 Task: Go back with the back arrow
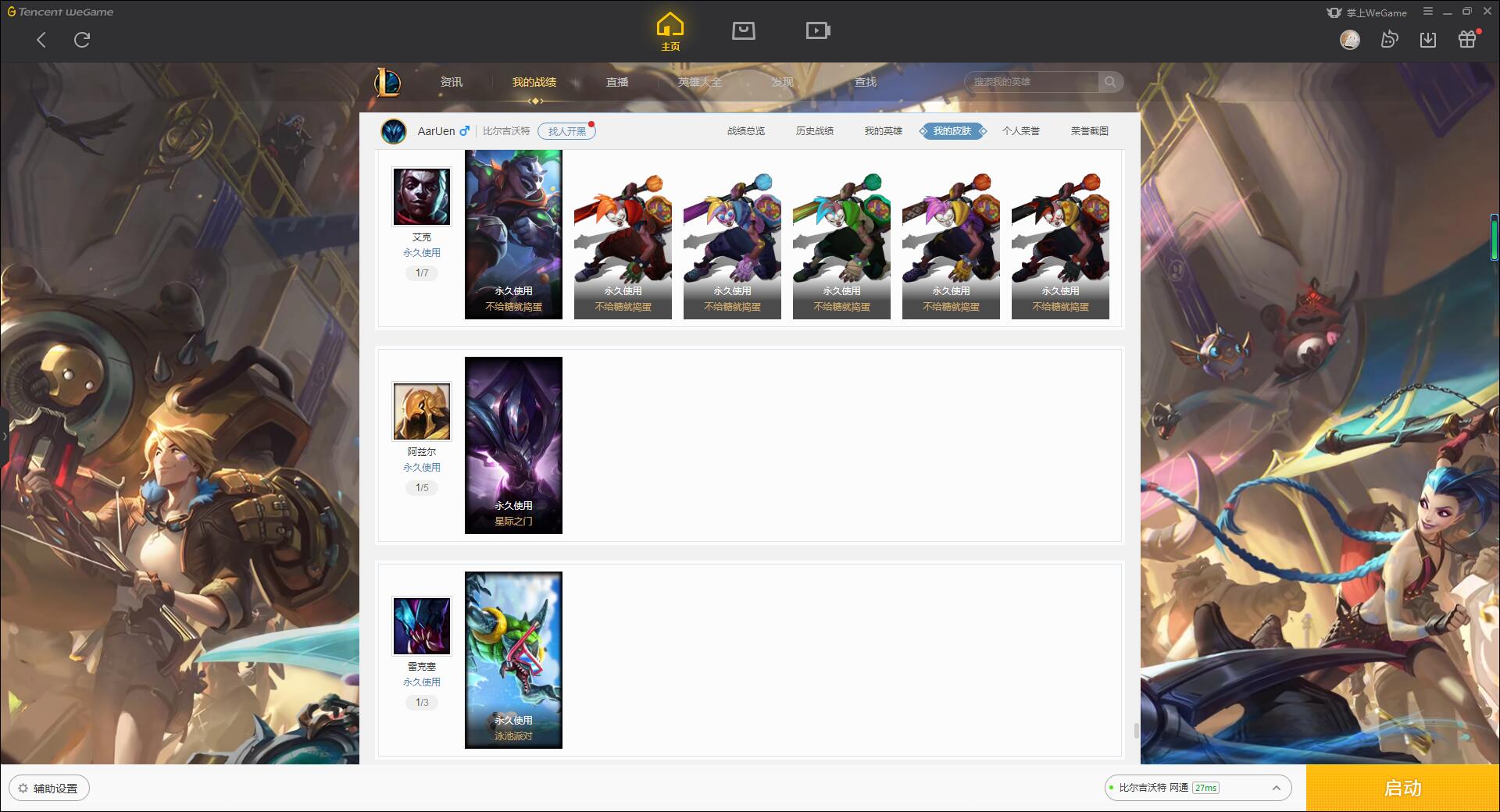tap(41, 40)
